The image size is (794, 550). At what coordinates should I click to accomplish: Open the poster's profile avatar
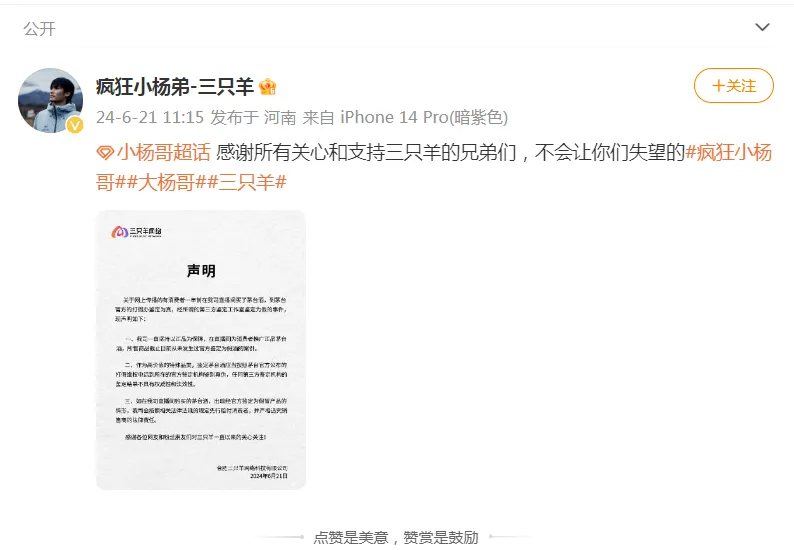50,100
